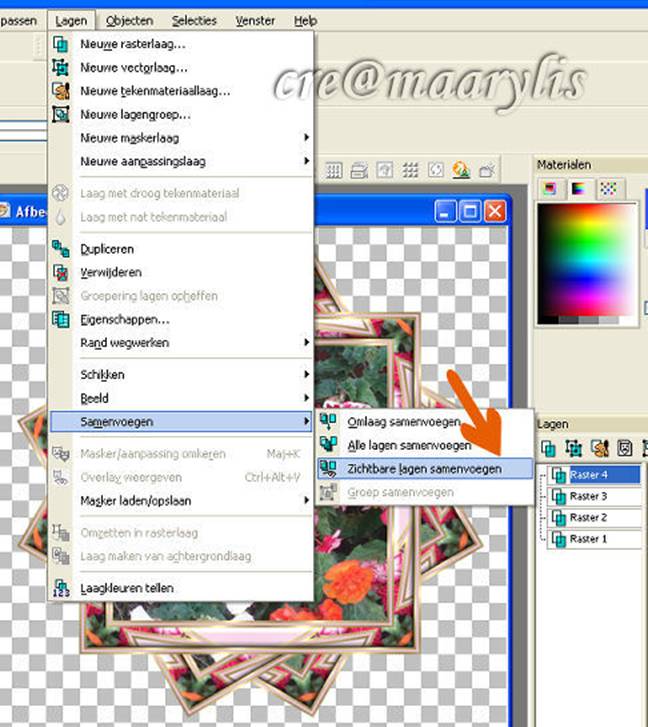Viewport: 648px width, 727px height.
Task: Select the Raster 2 layer
Action: coord(595,517)
